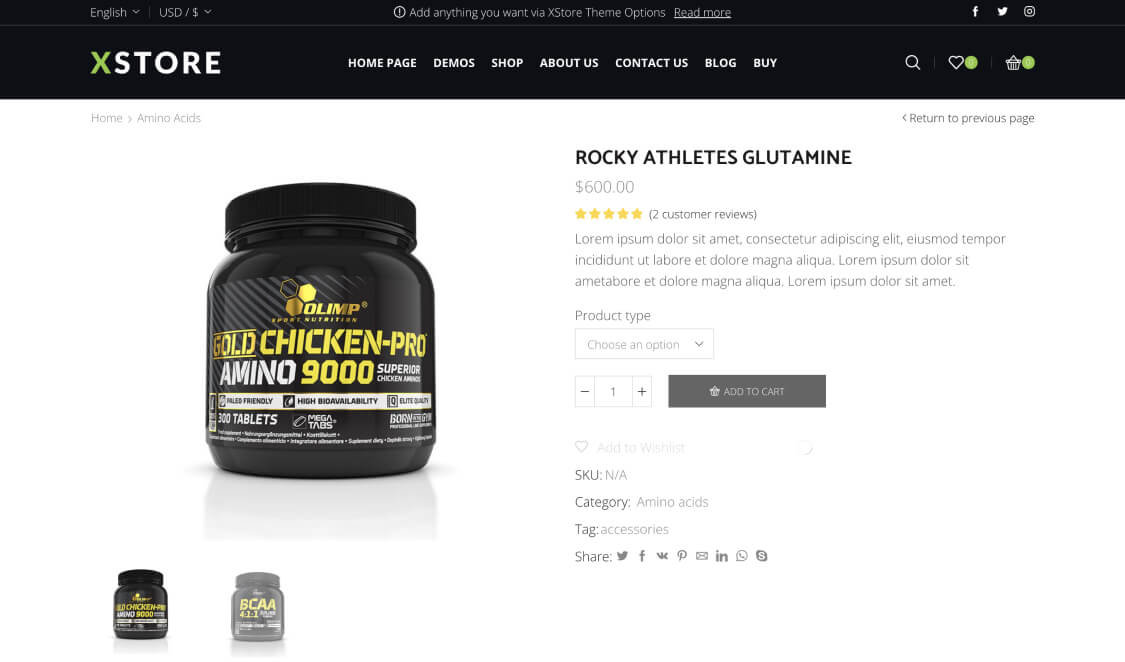This screenshot has height=662, width=1125.
Task: Open the wishlist heart icon in header
Action: pyautogui.click(x=956, y=62)
